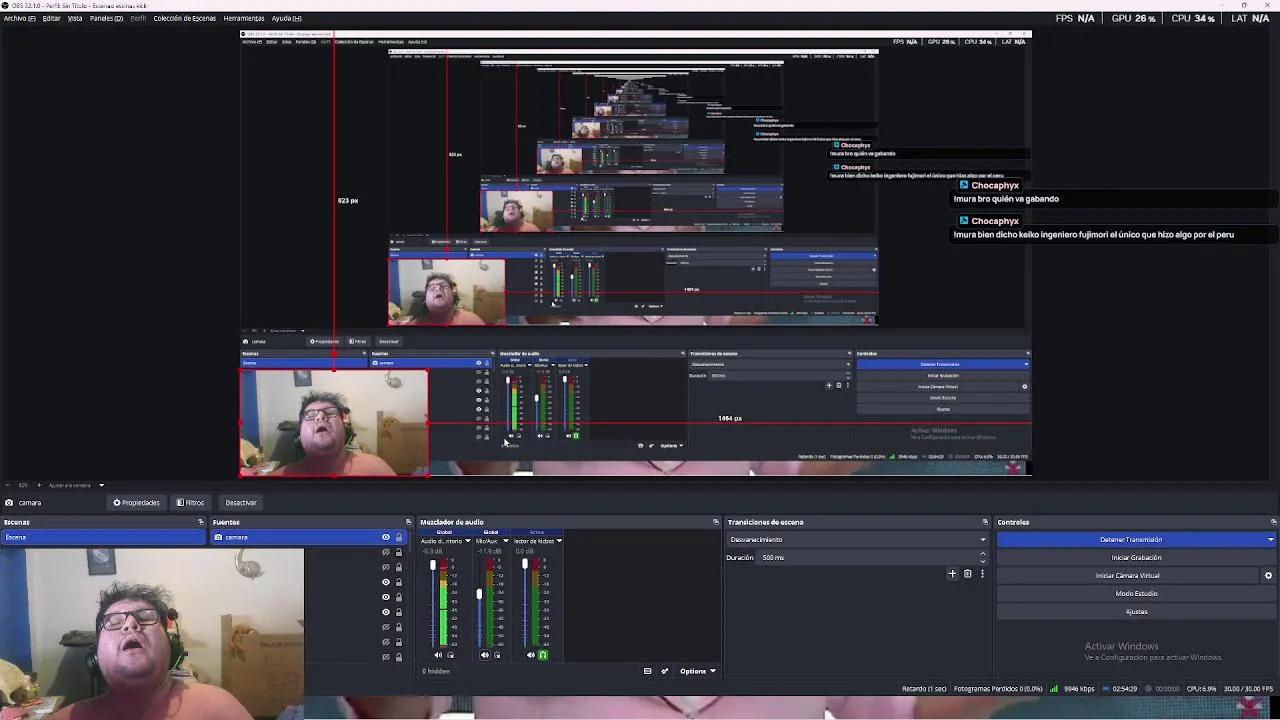Image resolution: width=1280 pixels, height=720 pixels.
Task: Open the Perfil menu
Action: click(x=138, y=18)
